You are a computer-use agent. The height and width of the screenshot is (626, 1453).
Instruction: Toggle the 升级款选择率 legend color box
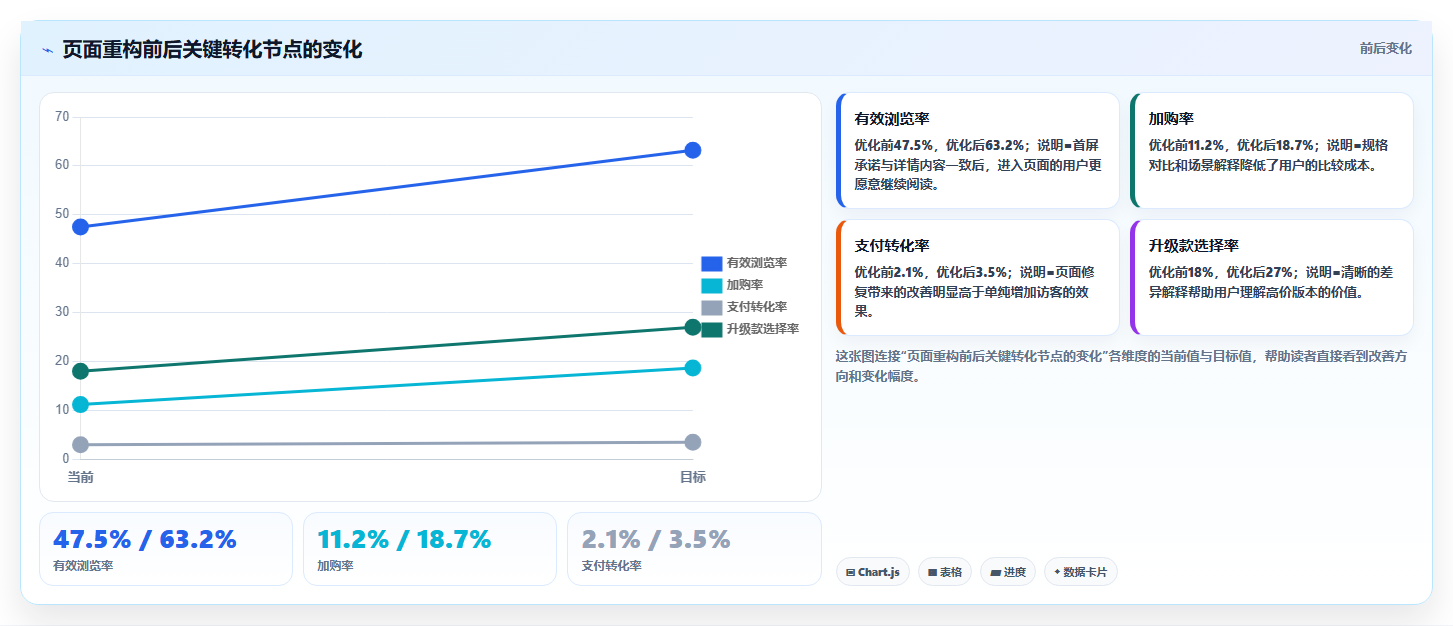coord(711,329)
